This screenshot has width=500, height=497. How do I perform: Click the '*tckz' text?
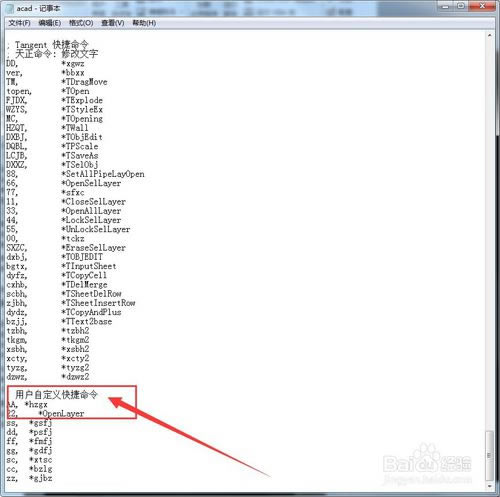pos(73,239)
